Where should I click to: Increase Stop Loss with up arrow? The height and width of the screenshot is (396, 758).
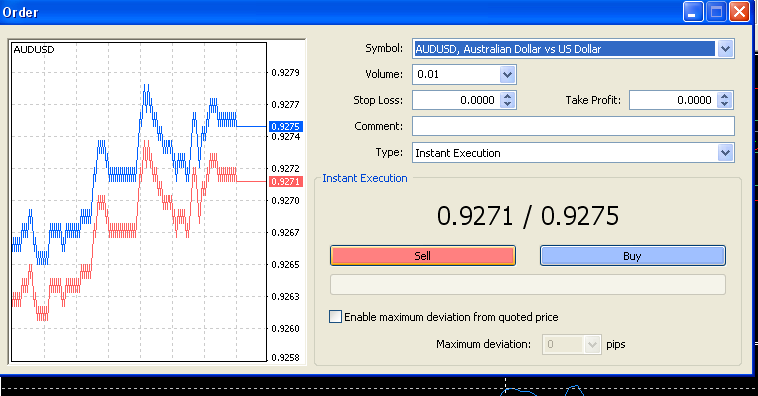coord(507,96)
